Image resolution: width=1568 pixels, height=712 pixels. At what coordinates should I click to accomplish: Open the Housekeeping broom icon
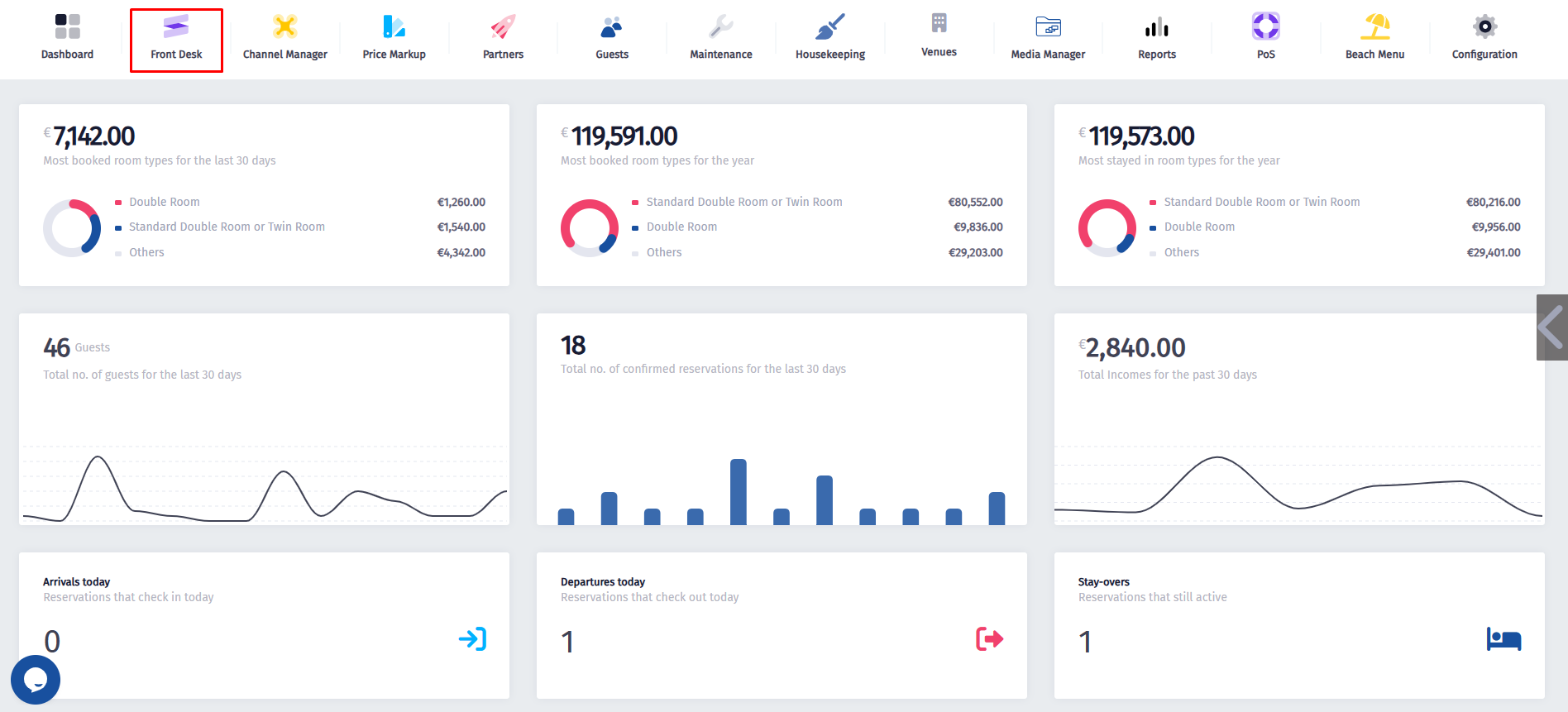coord(830,26)
